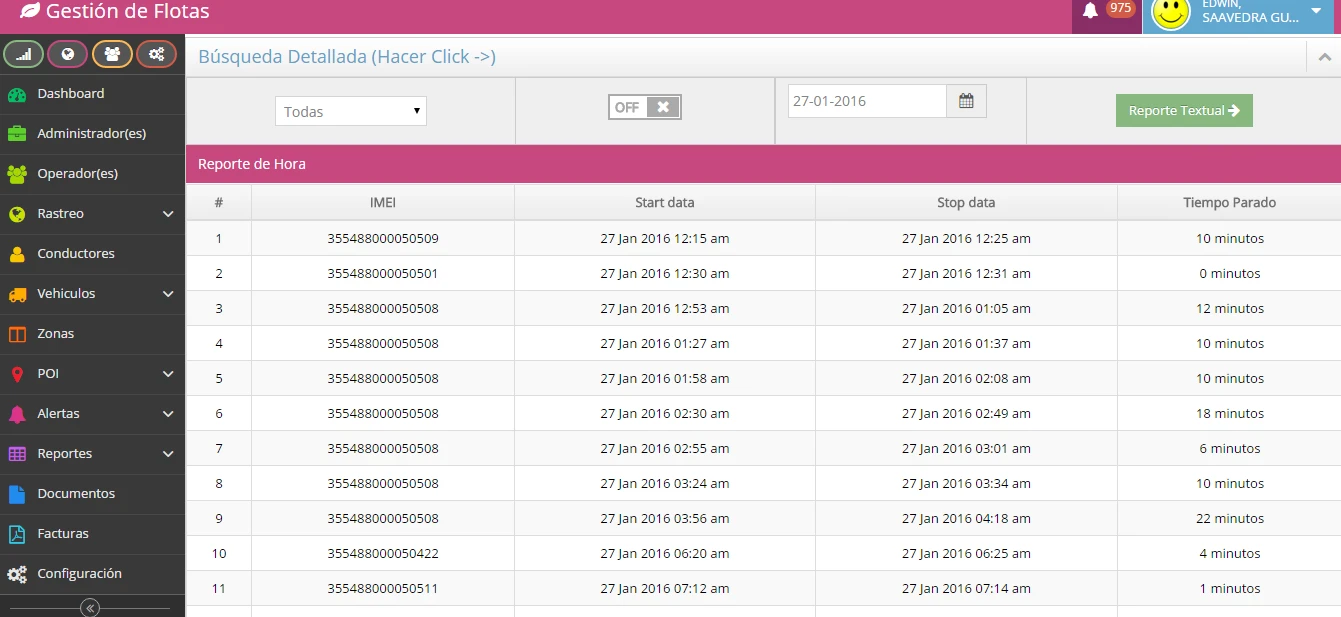Open the Todas dropdown selector

351,111
